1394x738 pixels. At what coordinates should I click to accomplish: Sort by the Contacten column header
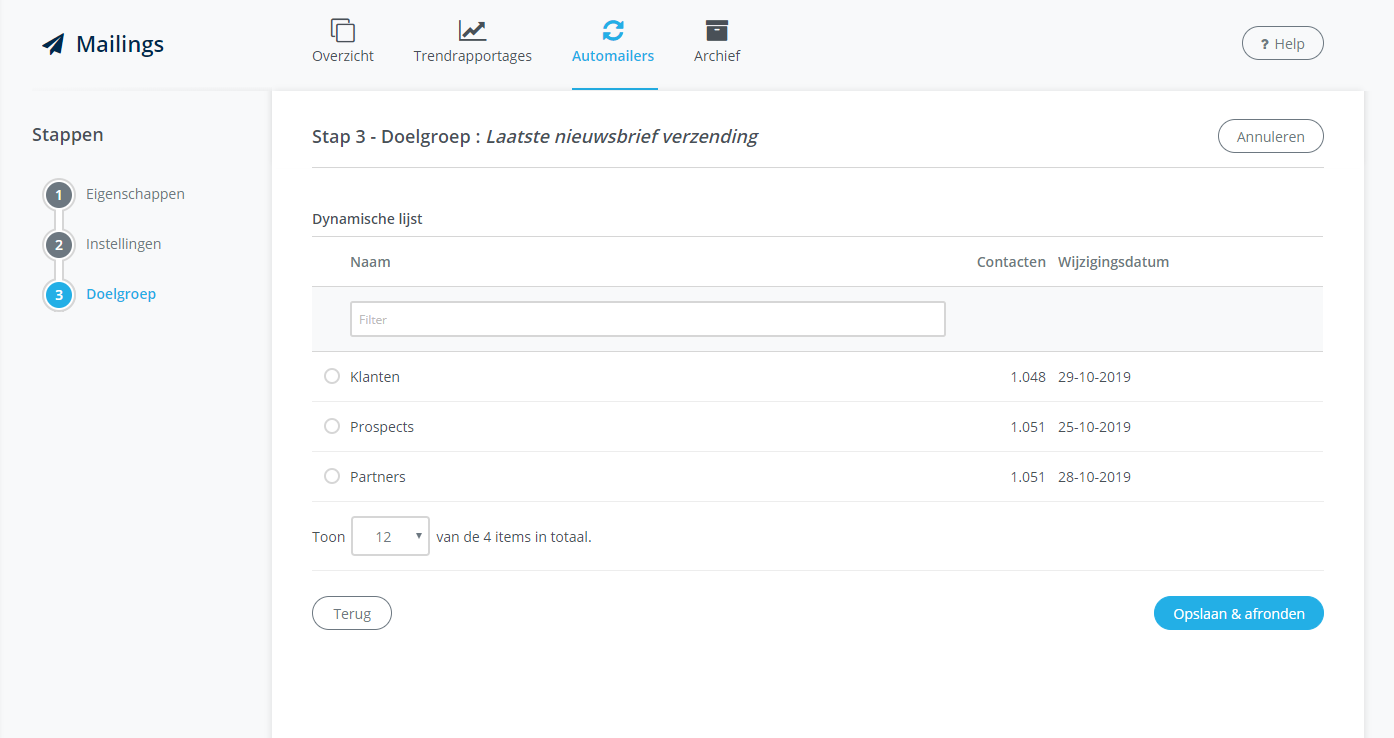[x=1011, y=262]
